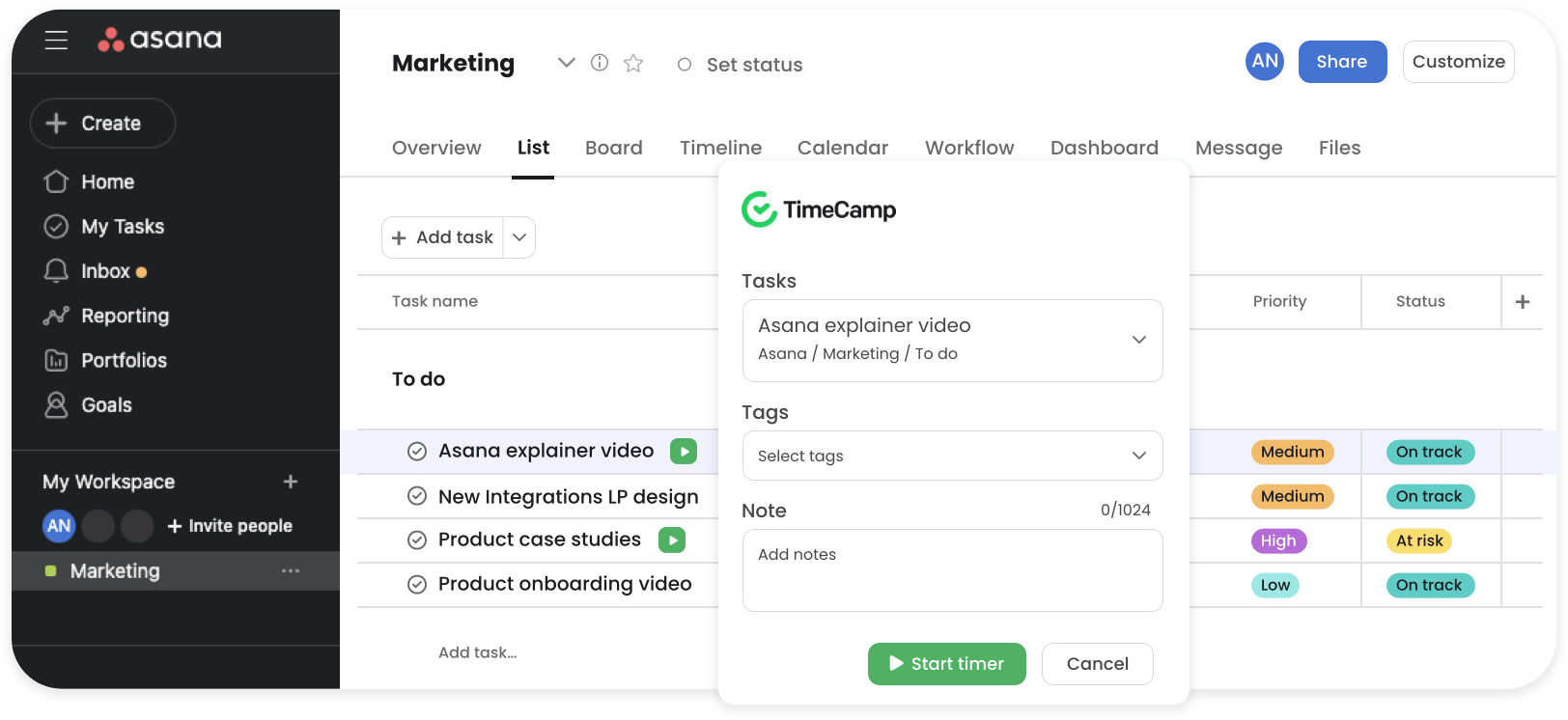This screenshot has width=1568, height=720.
Task: Switch to the Dashboard tab
Action: click(x=1105, y=148)
